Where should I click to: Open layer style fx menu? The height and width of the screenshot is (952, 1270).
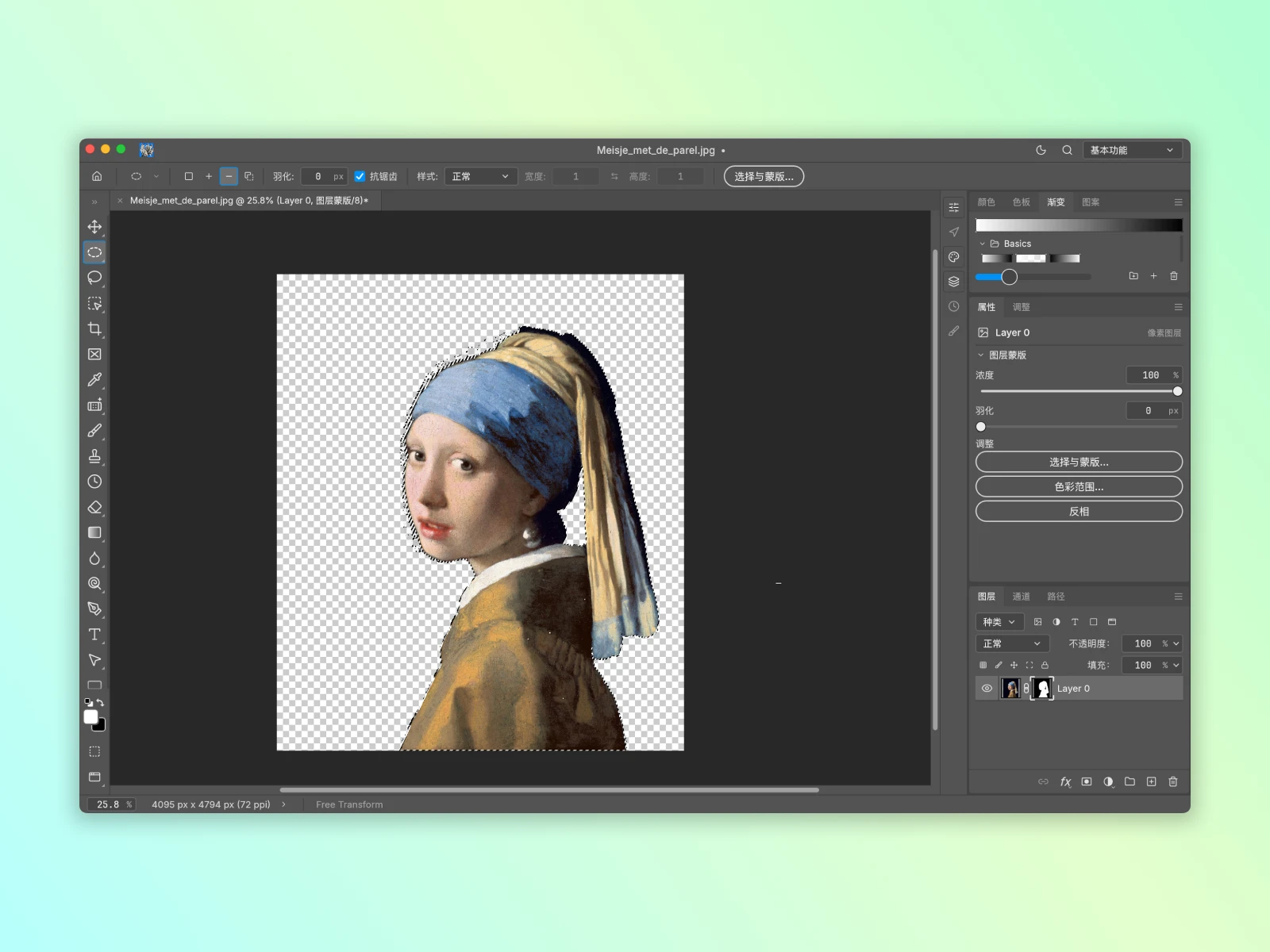point(1065,782)
